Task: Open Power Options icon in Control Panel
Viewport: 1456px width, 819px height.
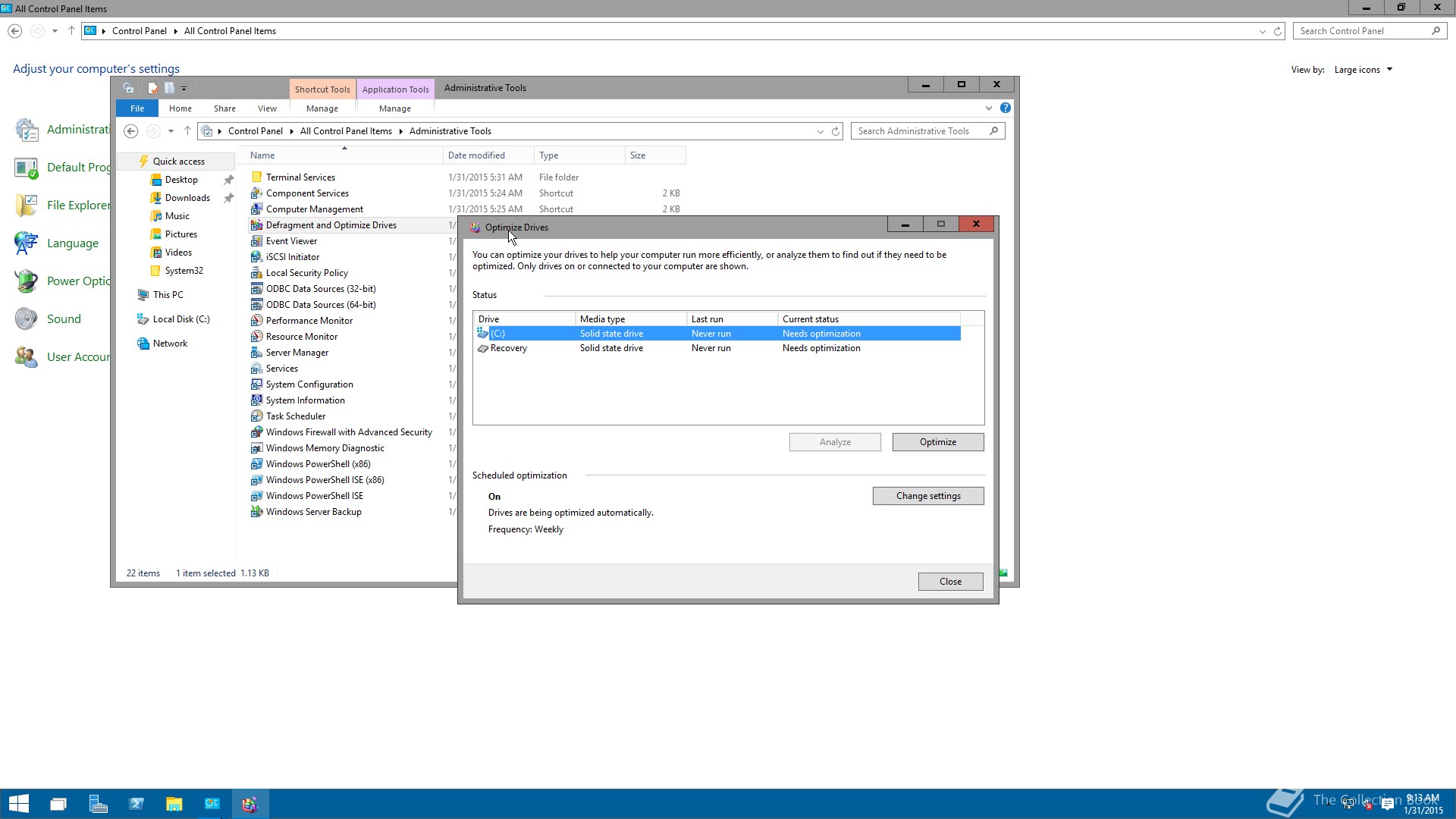Action: (27, 281)
